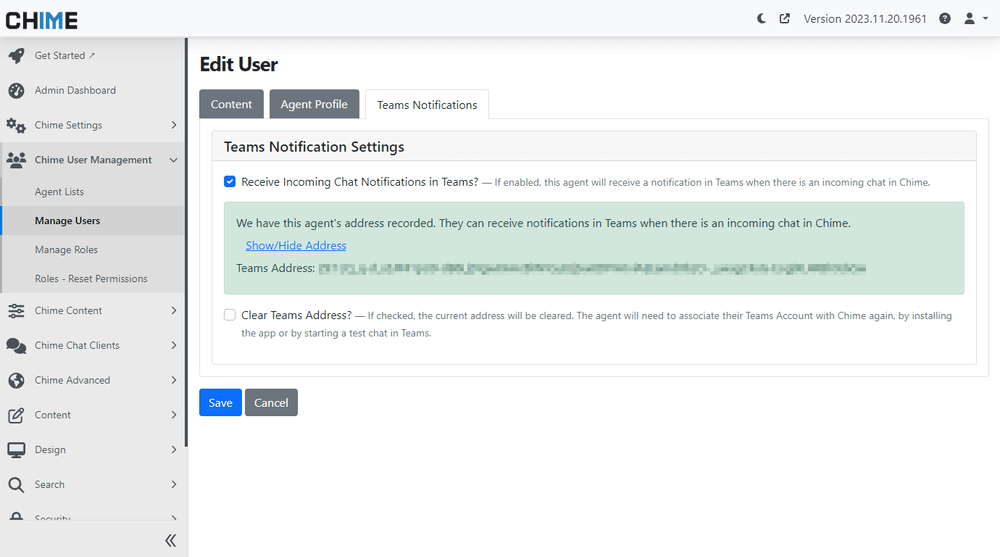Expand the Search menu chevron
The width and height of the screenshot is (1000, 557).
173,485
